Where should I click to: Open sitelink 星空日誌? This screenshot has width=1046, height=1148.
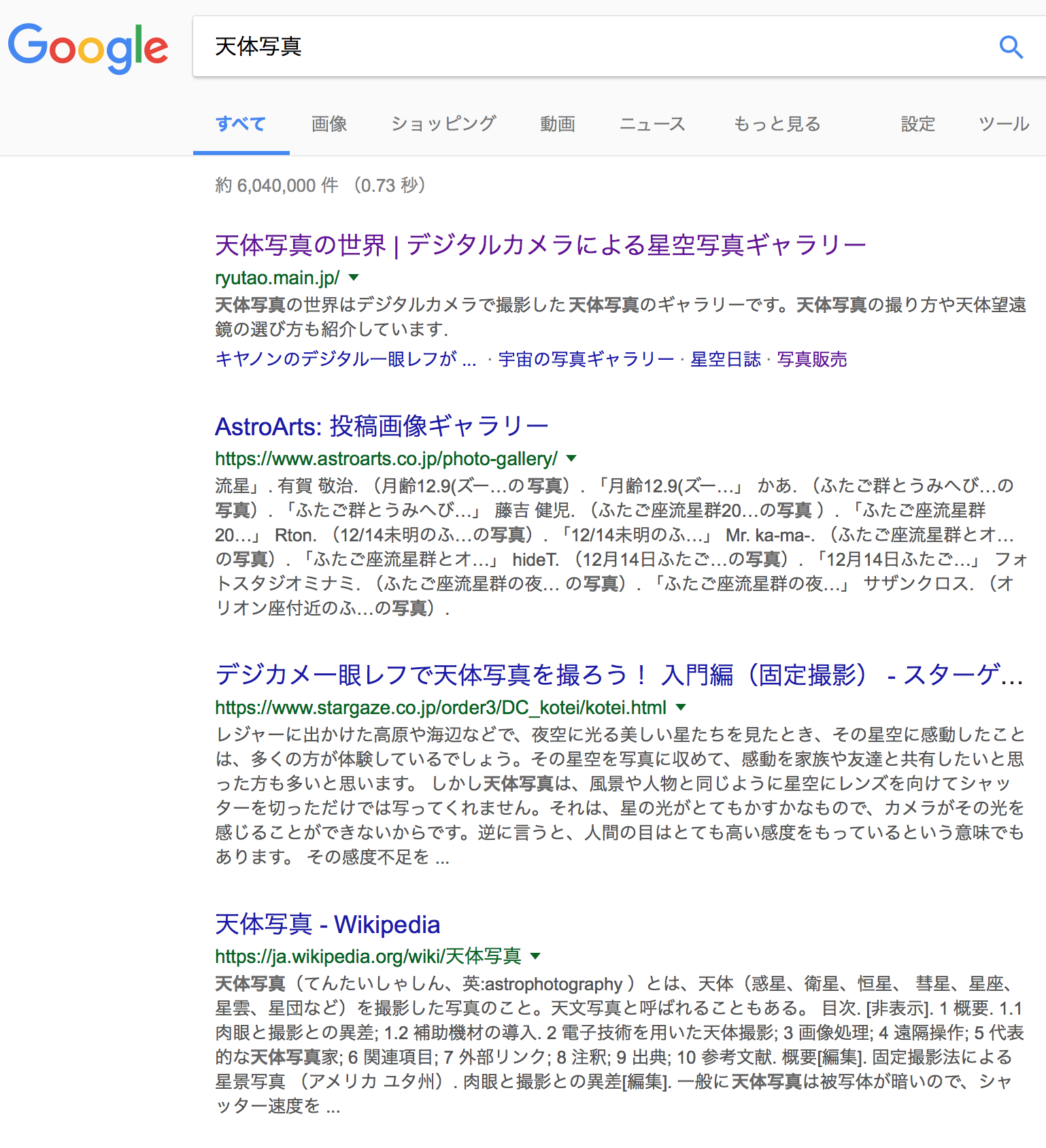(726, 359)
